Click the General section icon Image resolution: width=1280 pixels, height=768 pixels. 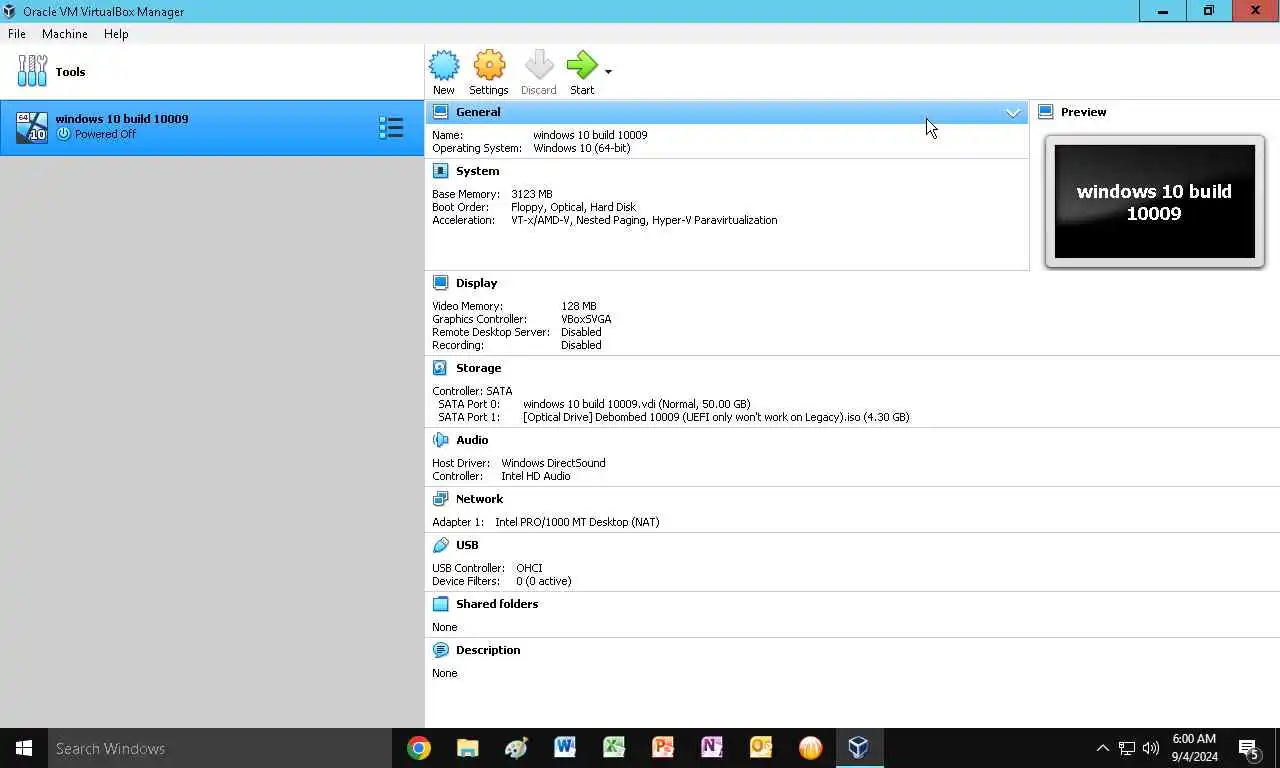pos(441,112)
